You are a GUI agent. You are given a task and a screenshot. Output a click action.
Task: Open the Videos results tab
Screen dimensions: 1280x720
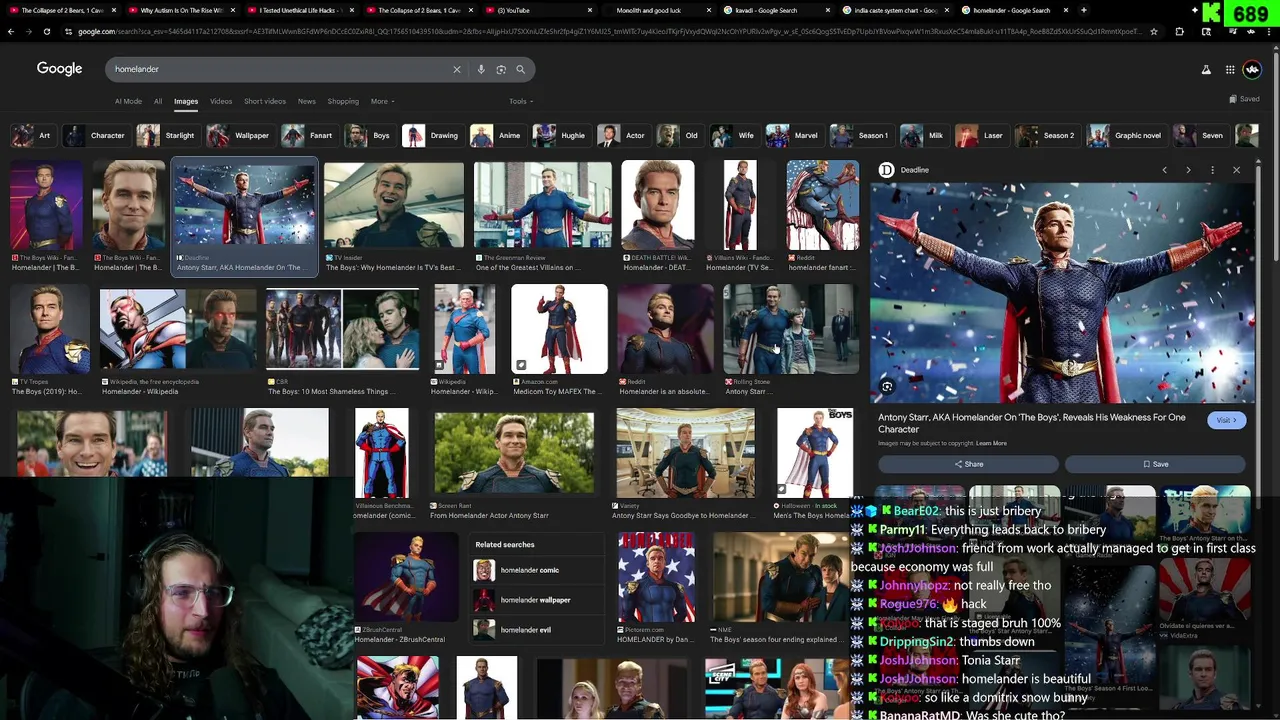click(221, 101)
